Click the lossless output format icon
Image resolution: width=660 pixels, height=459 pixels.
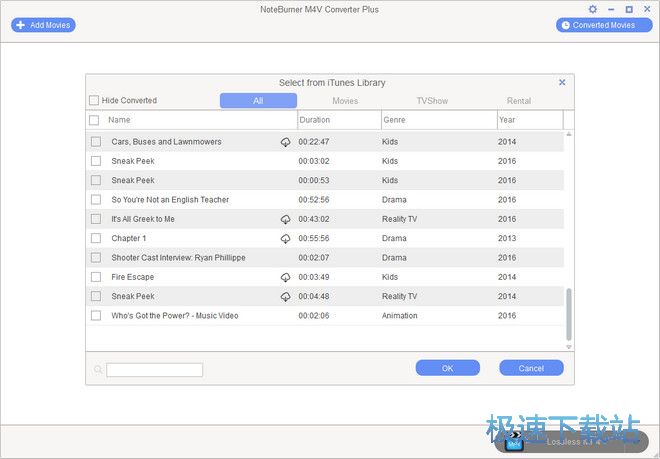click(x=514, y=441)
